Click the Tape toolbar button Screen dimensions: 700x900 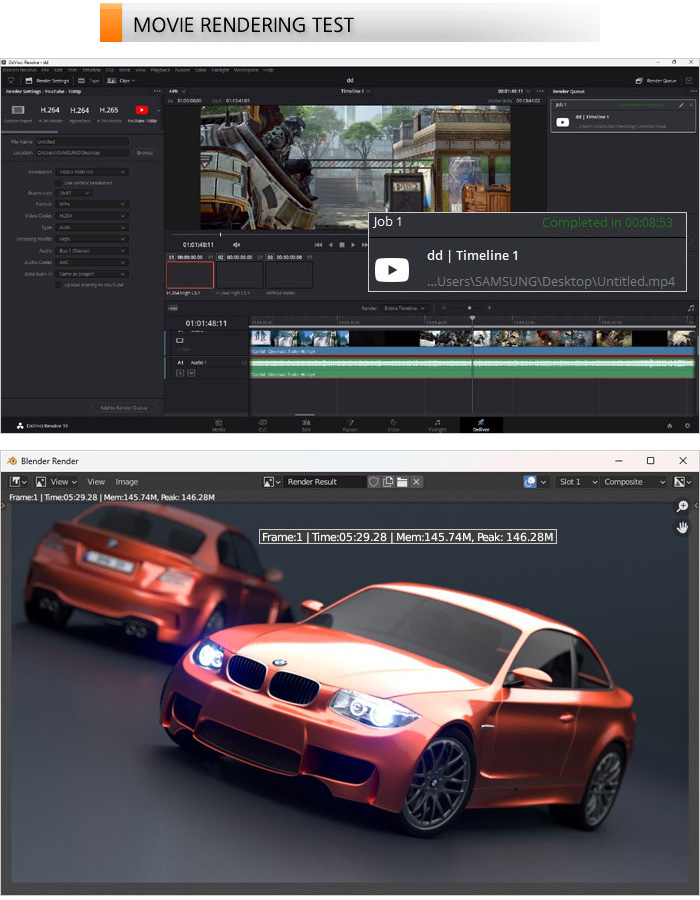point(89,81)
